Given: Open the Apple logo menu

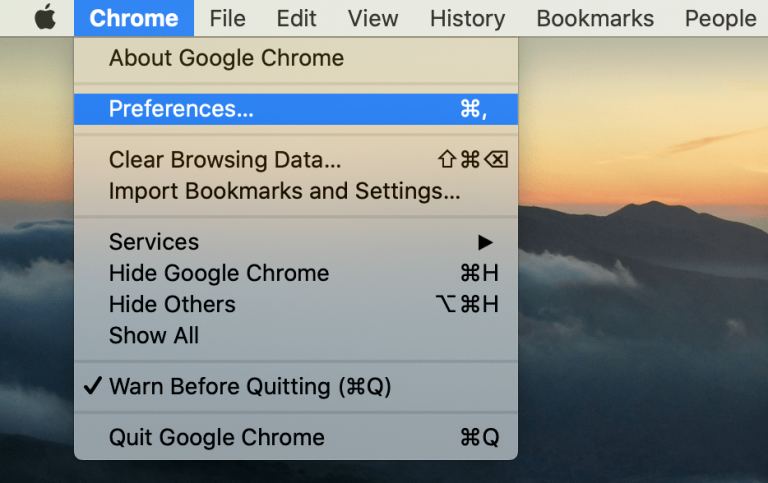Looking at the screenshot, I should [x=45, y=18].
